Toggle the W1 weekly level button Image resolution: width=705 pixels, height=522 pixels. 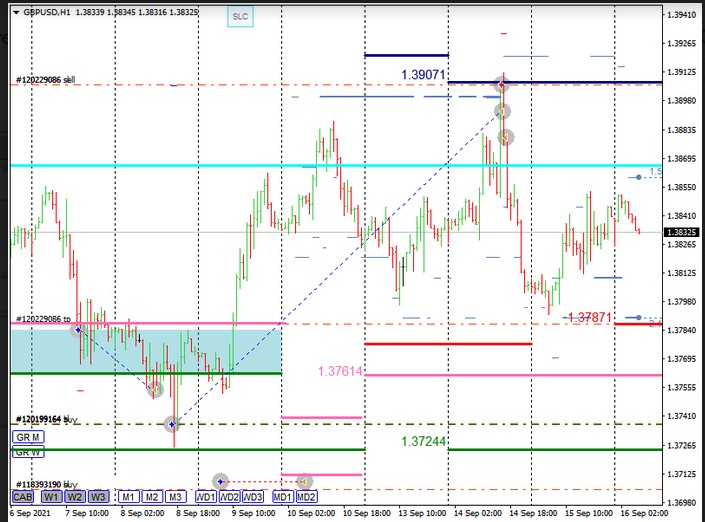pos(50,496)
